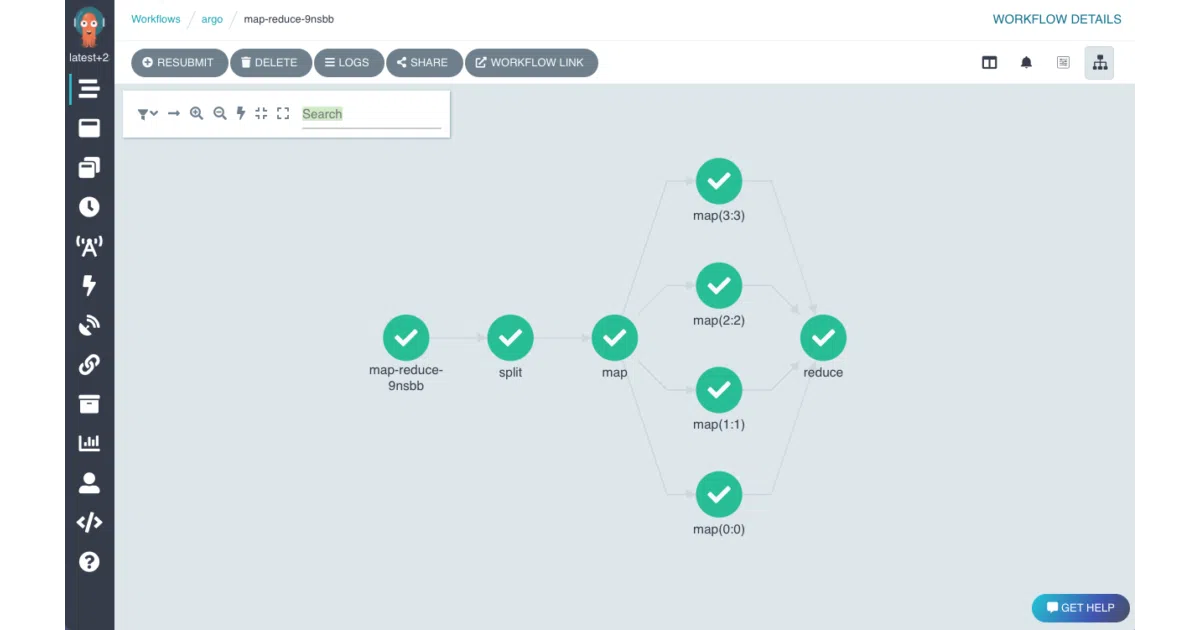Open the WORKFLOW LINK button
The image size is (1200, 630).
tap(531, 62)
